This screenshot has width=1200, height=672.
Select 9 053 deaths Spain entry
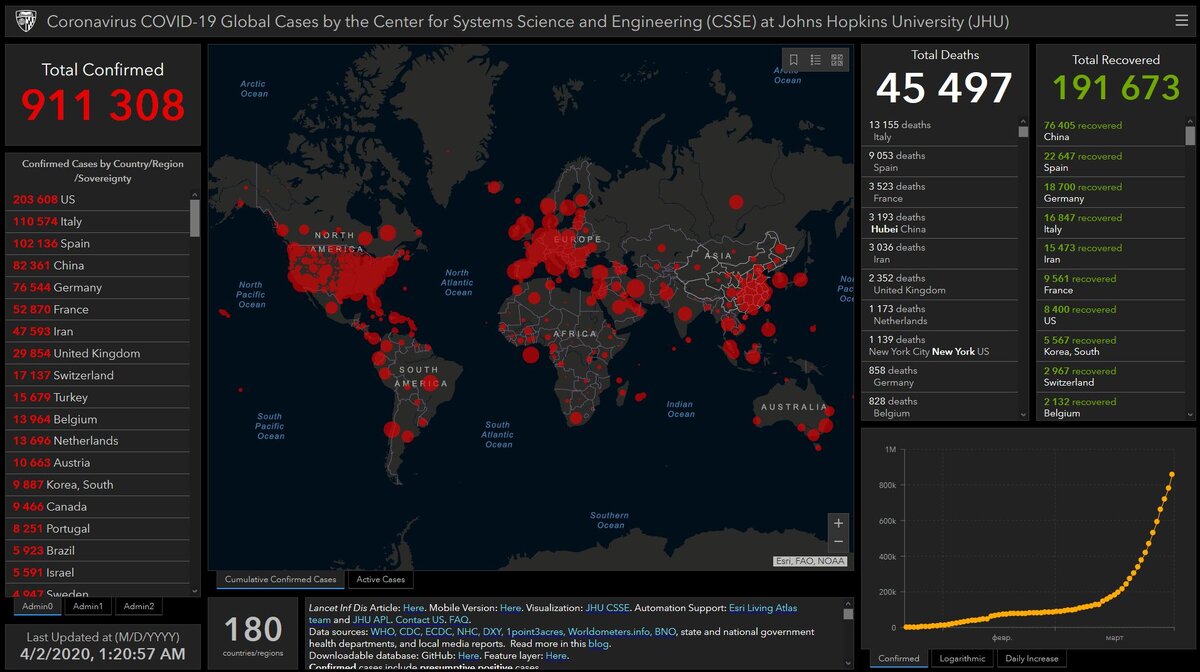940,162
